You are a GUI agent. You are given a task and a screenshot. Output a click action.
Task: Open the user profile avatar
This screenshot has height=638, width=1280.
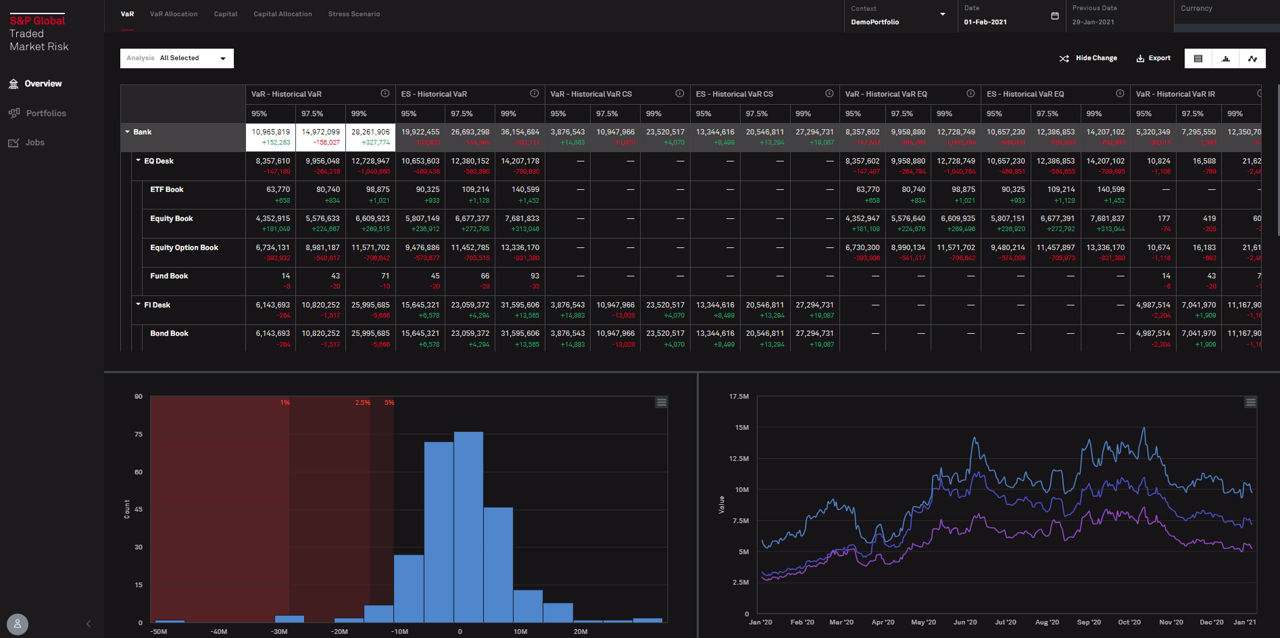[x=17, y=623]
